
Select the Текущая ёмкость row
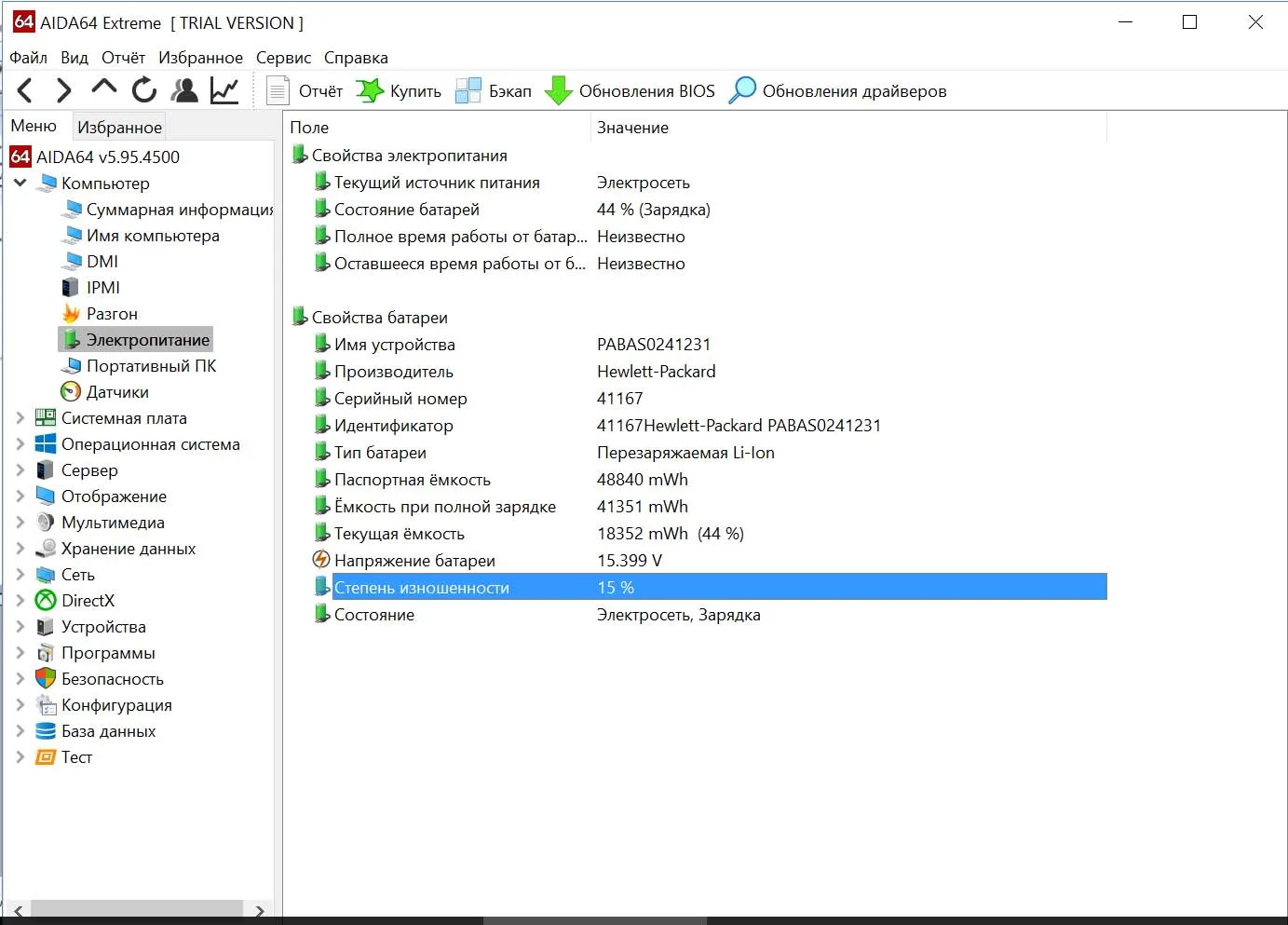pos(711,533)
